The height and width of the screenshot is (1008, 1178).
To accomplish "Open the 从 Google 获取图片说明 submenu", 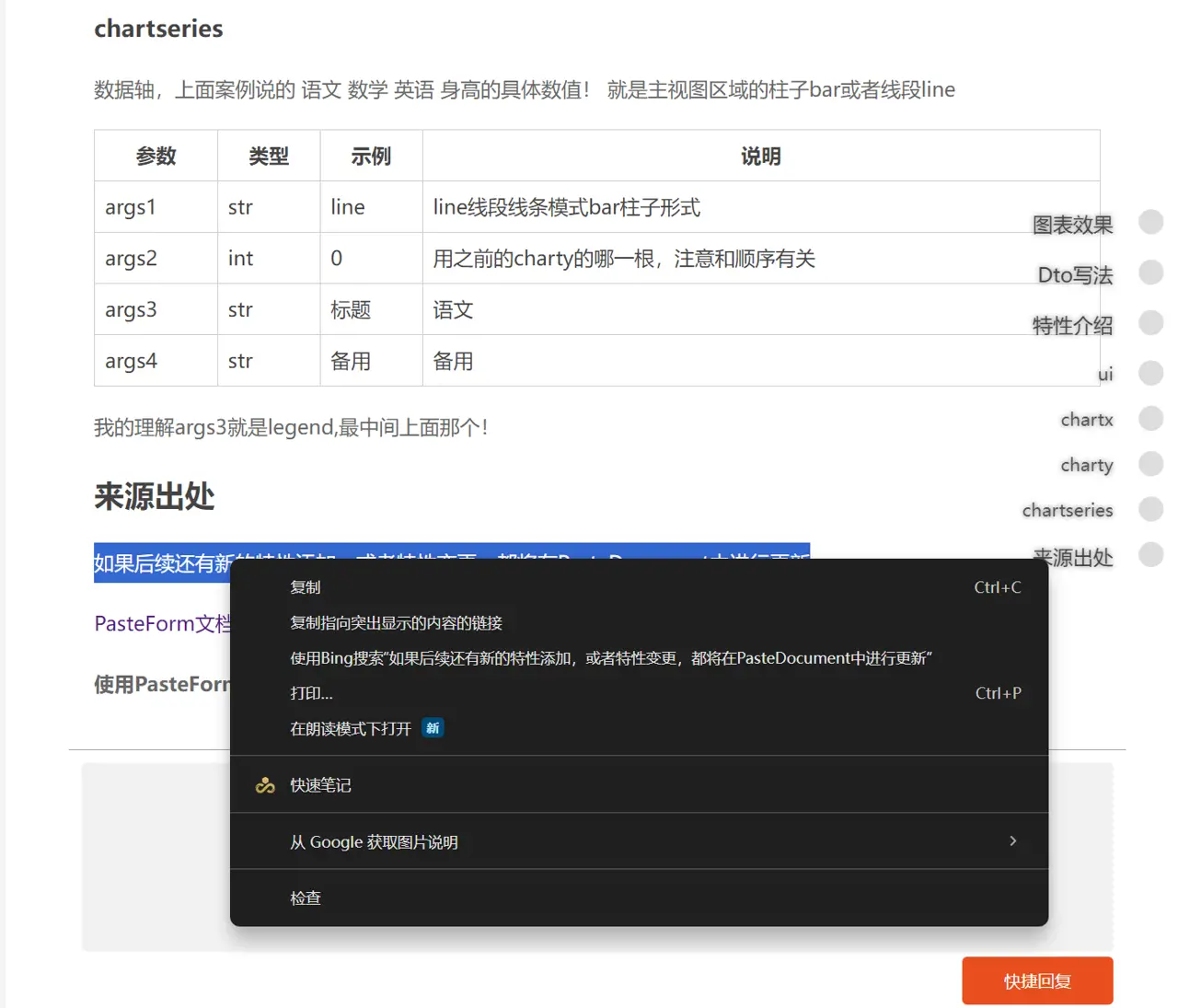I will pos(639,842).
